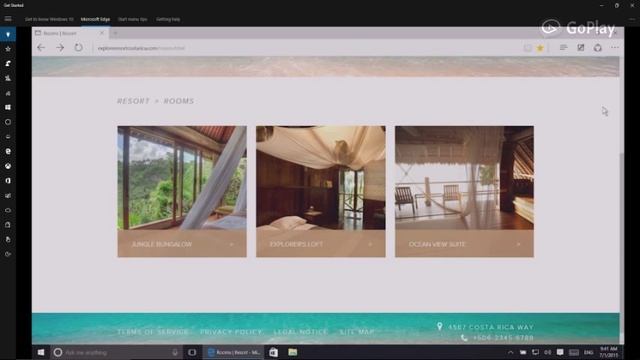The image size is (640, 360).
Task: Open the taskbar clock and date
Action: [x=609, y=352]
